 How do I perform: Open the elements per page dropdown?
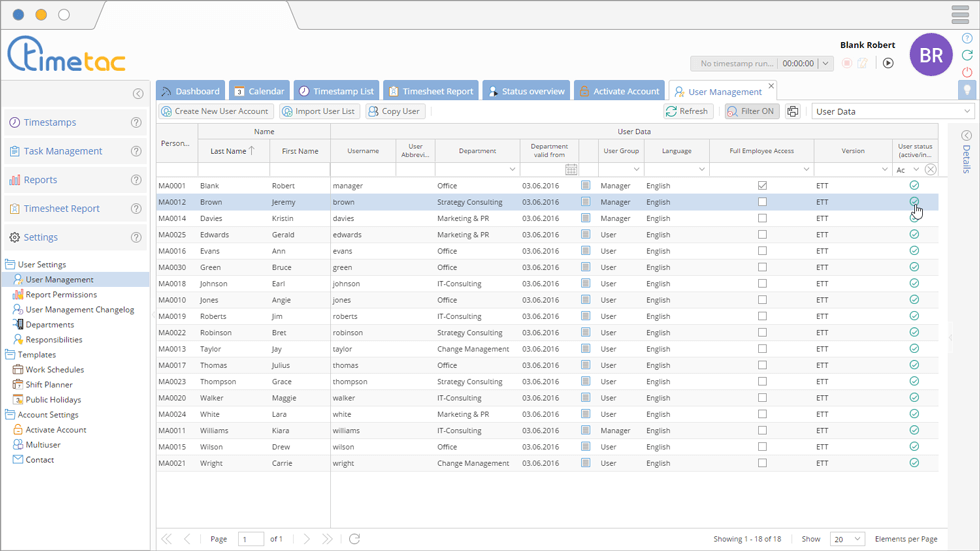click(846, 539)
